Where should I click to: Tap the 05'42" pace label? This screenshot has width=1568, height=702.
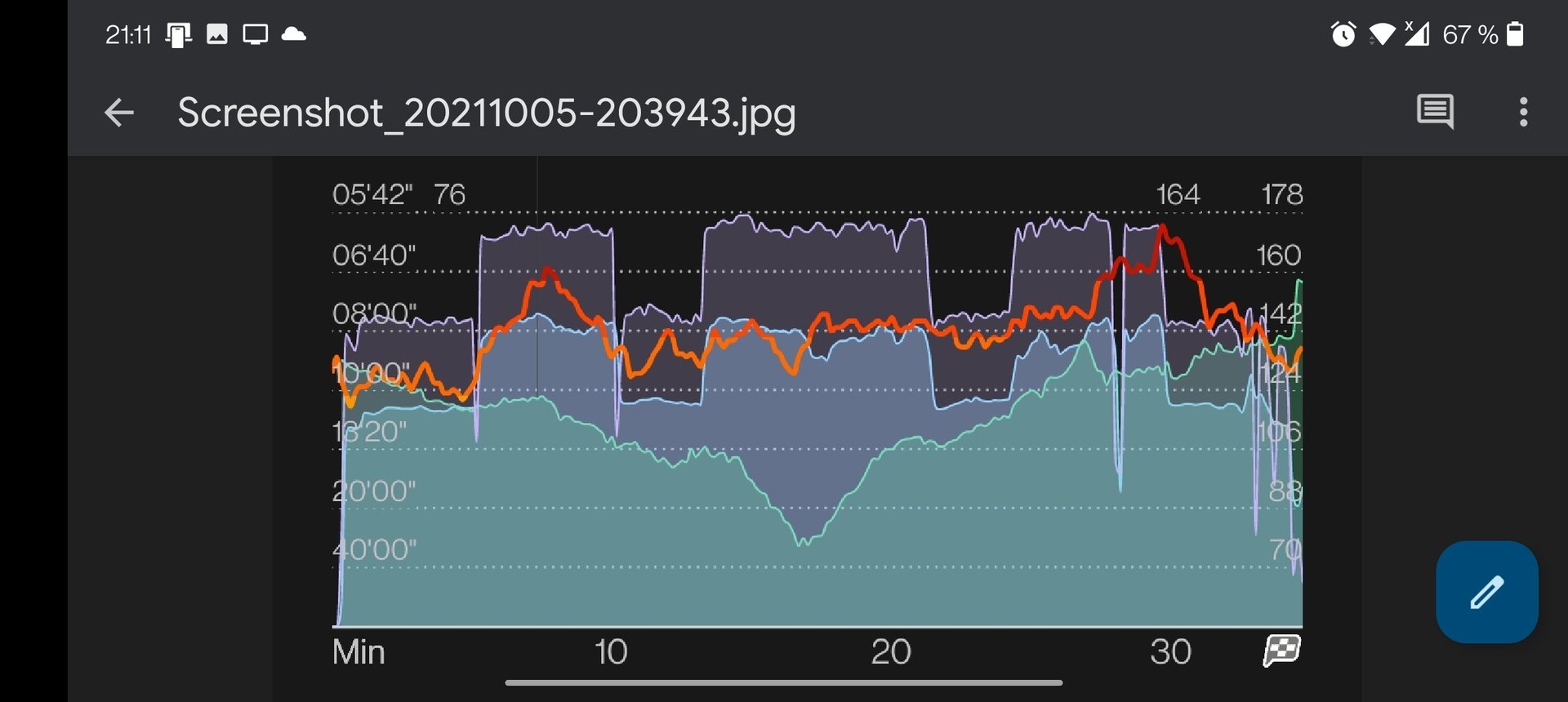372,194
